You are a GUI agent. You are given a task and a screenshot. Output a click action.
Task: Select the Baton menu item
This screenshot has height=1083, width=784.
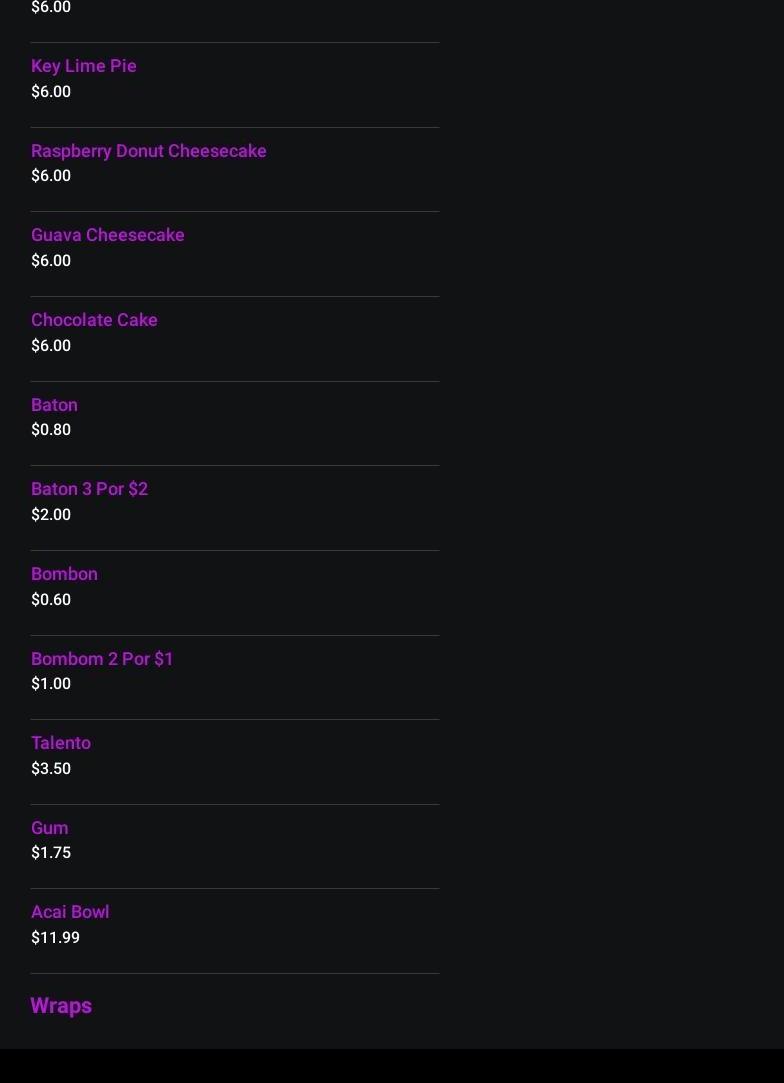54,405
